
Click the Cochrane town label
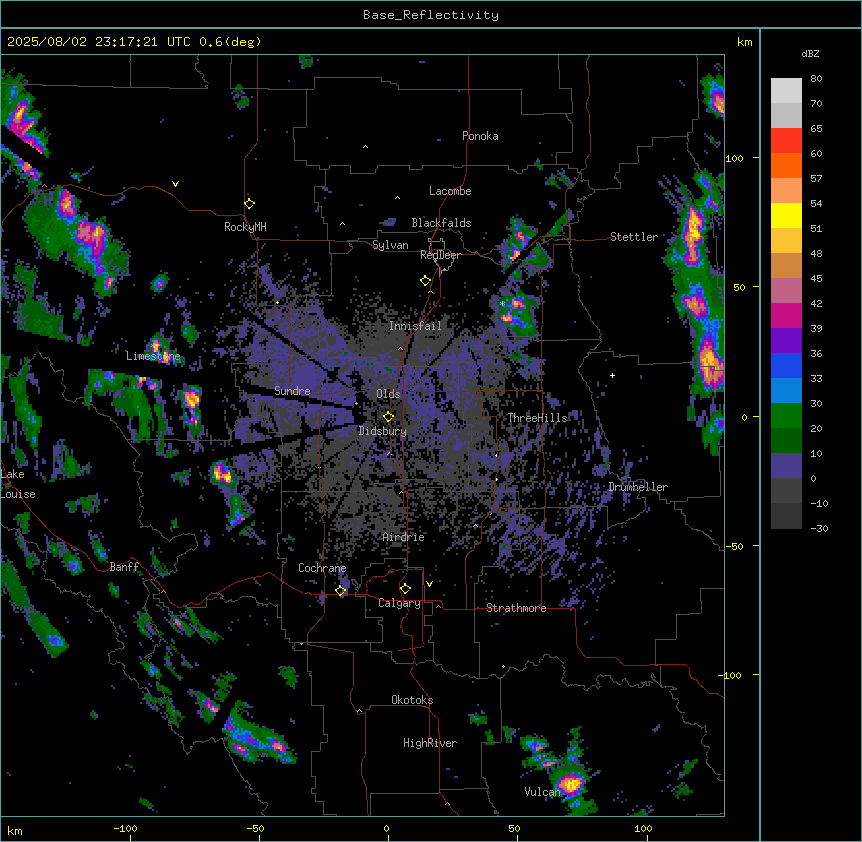click(x=322, y=568)
